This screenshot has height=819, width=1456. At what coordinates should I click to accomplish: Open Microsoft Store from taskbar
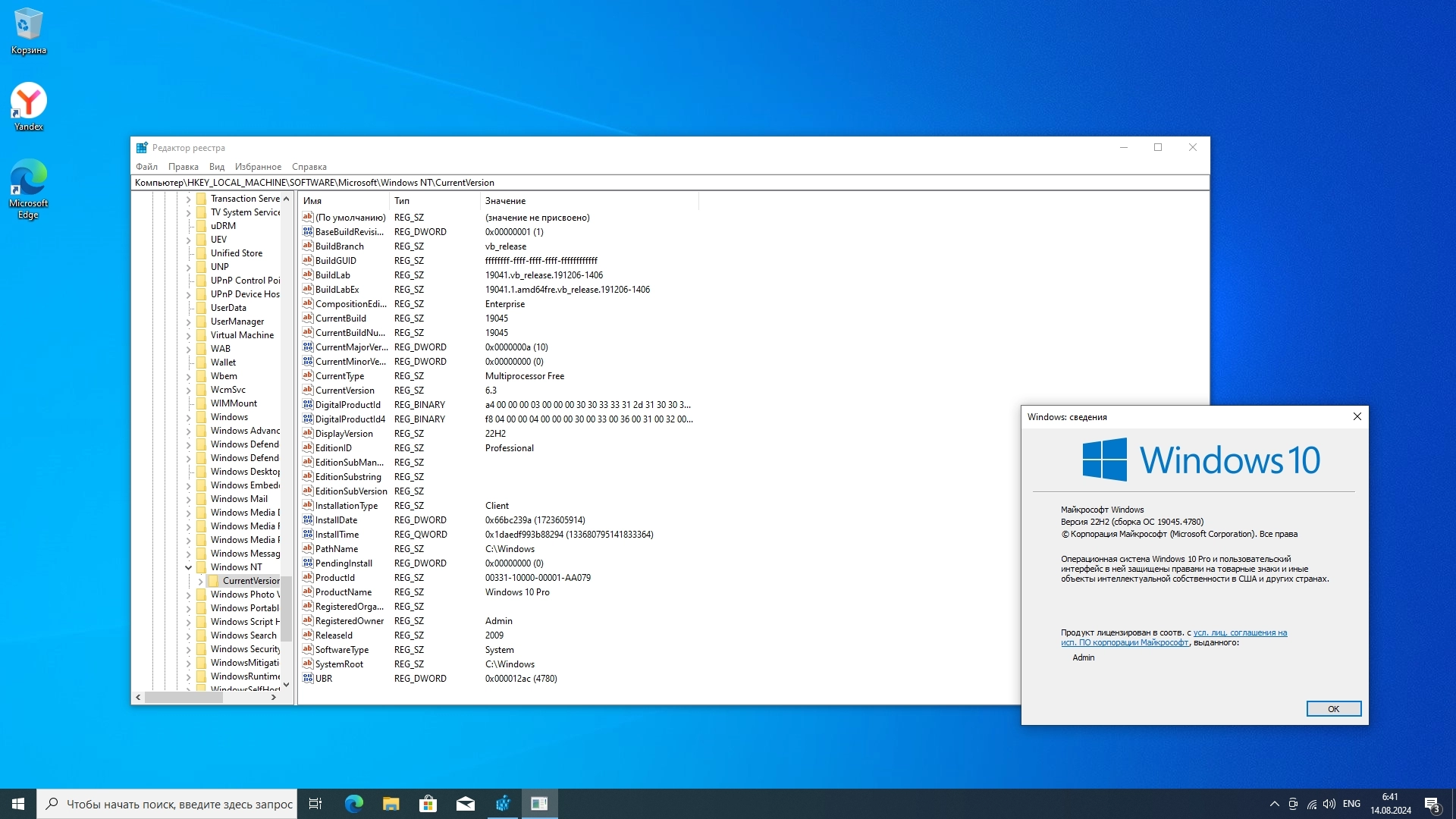pos(428,804)
